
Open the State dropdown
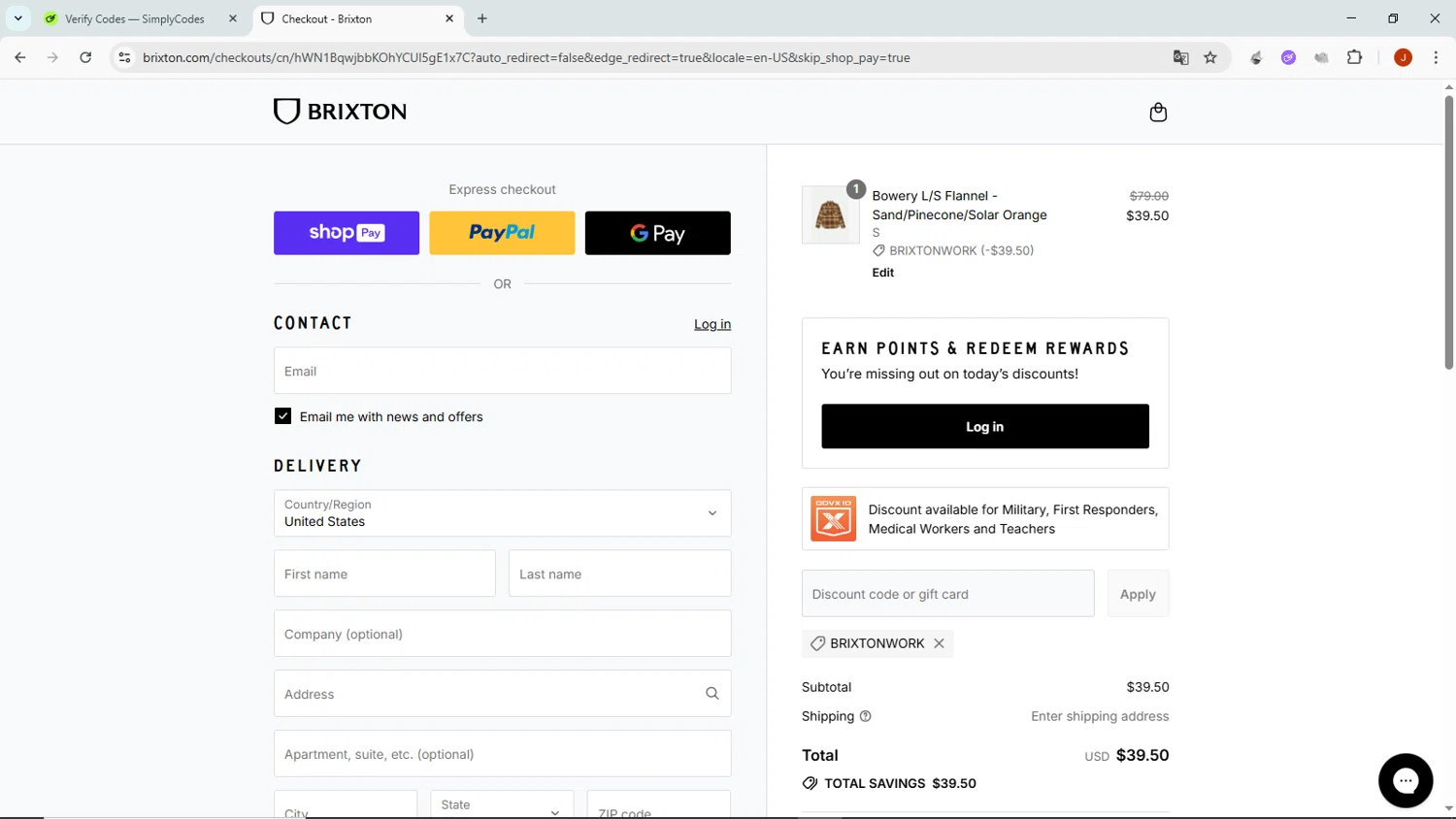coord(502,805)
